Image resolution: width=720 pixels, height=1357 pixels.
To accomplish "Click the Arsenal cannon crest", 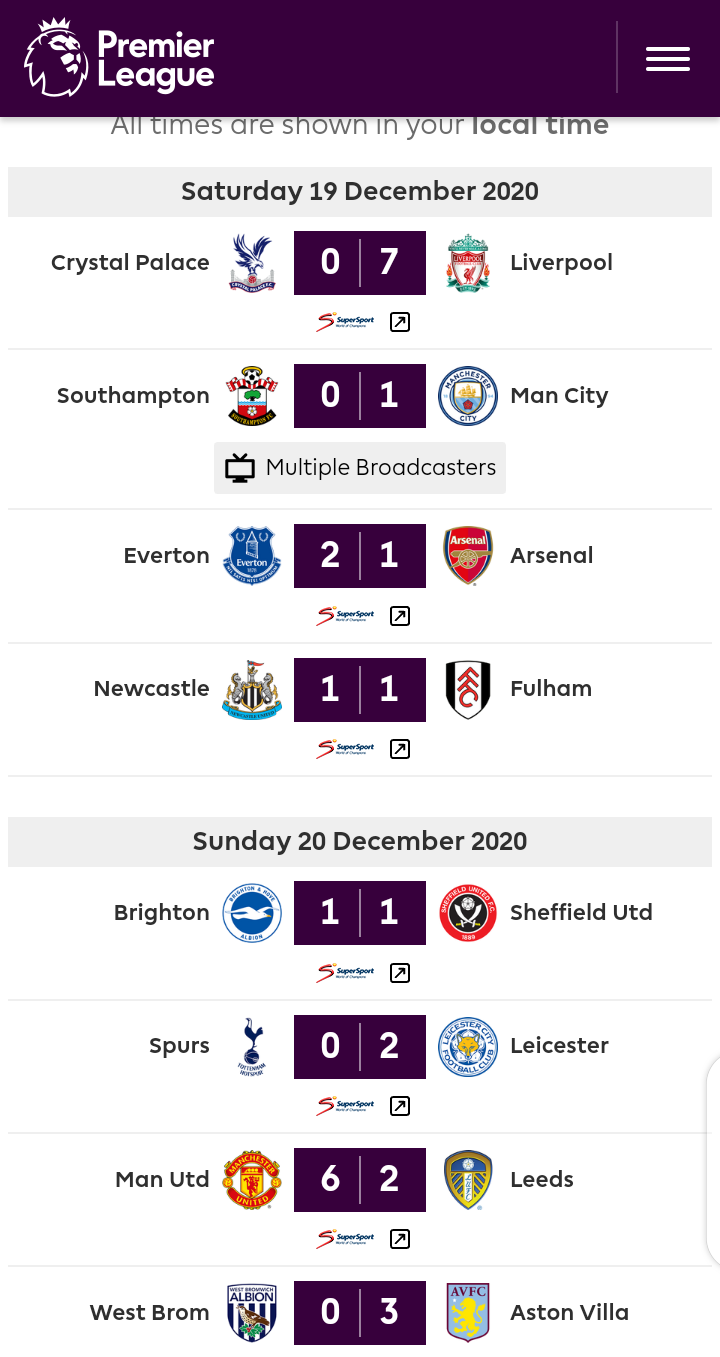I will pos(468,556).
